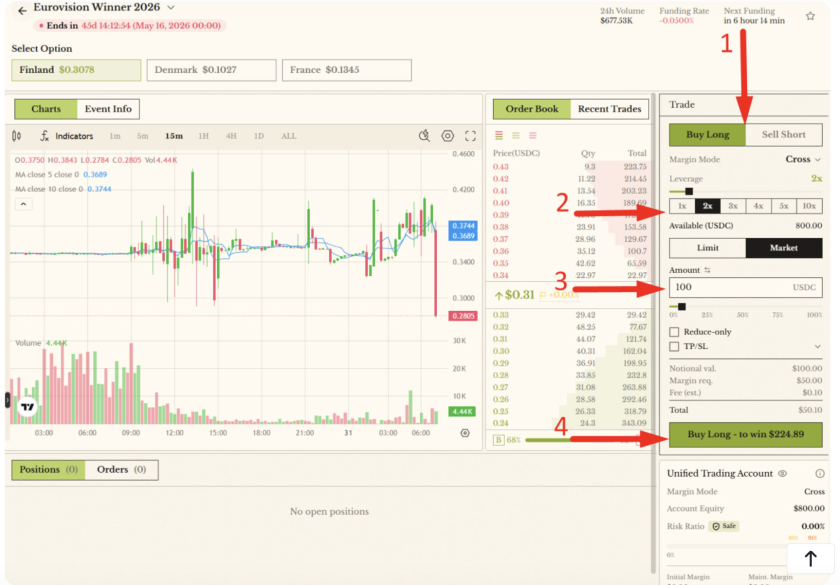This screenshot has width=840, height=585.
Task: Open the chart Indicators menu
Action: (x=66, y=136)
